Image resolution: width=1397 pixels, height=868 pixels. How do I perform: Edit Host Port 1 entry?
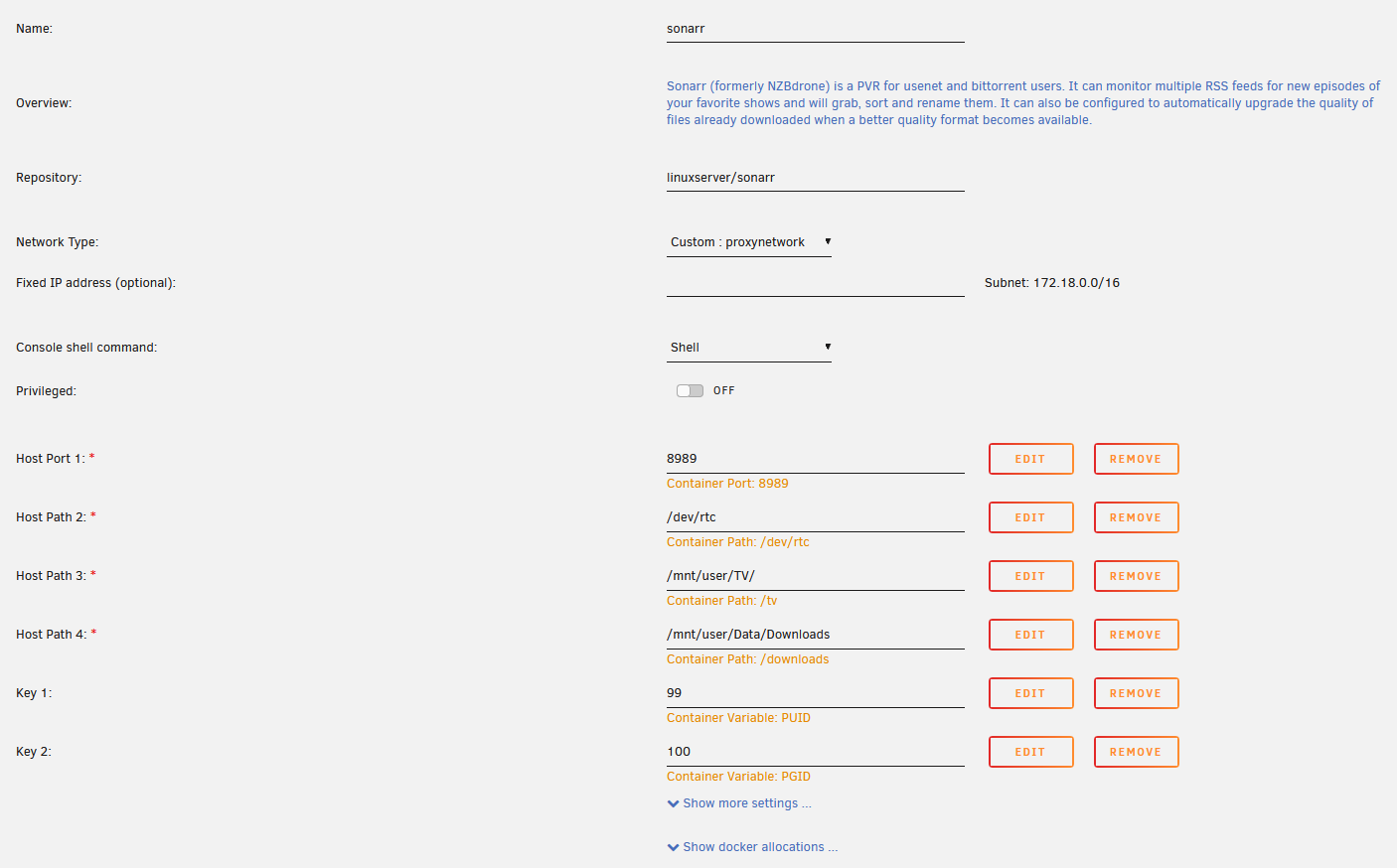pos(1031,459)
